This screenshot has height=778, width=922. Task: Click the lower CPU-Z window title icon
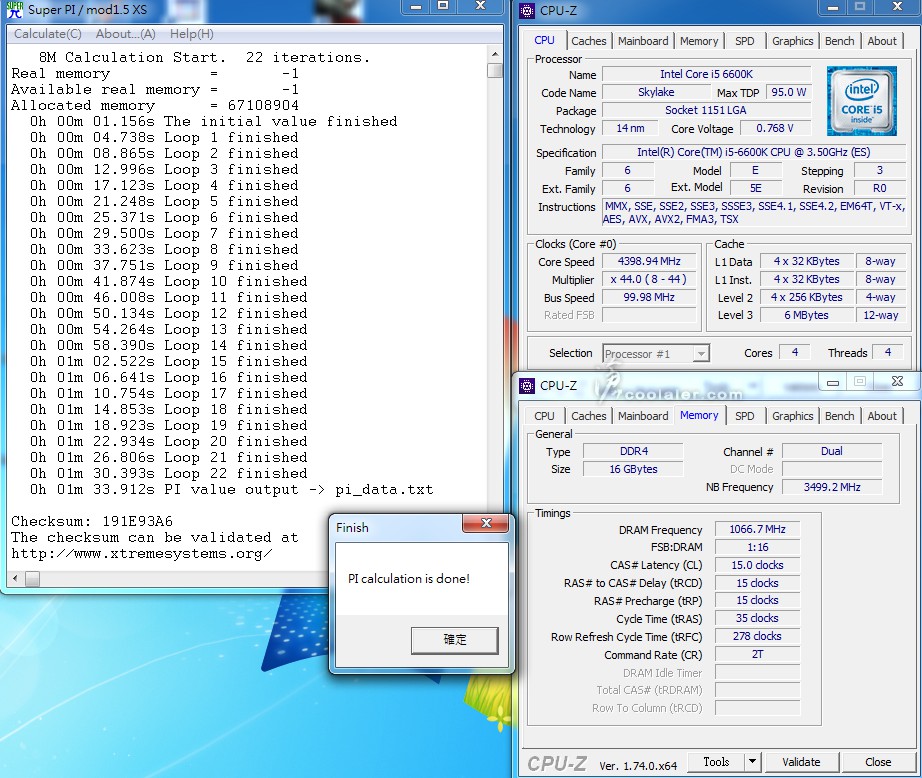pos(527,386)
